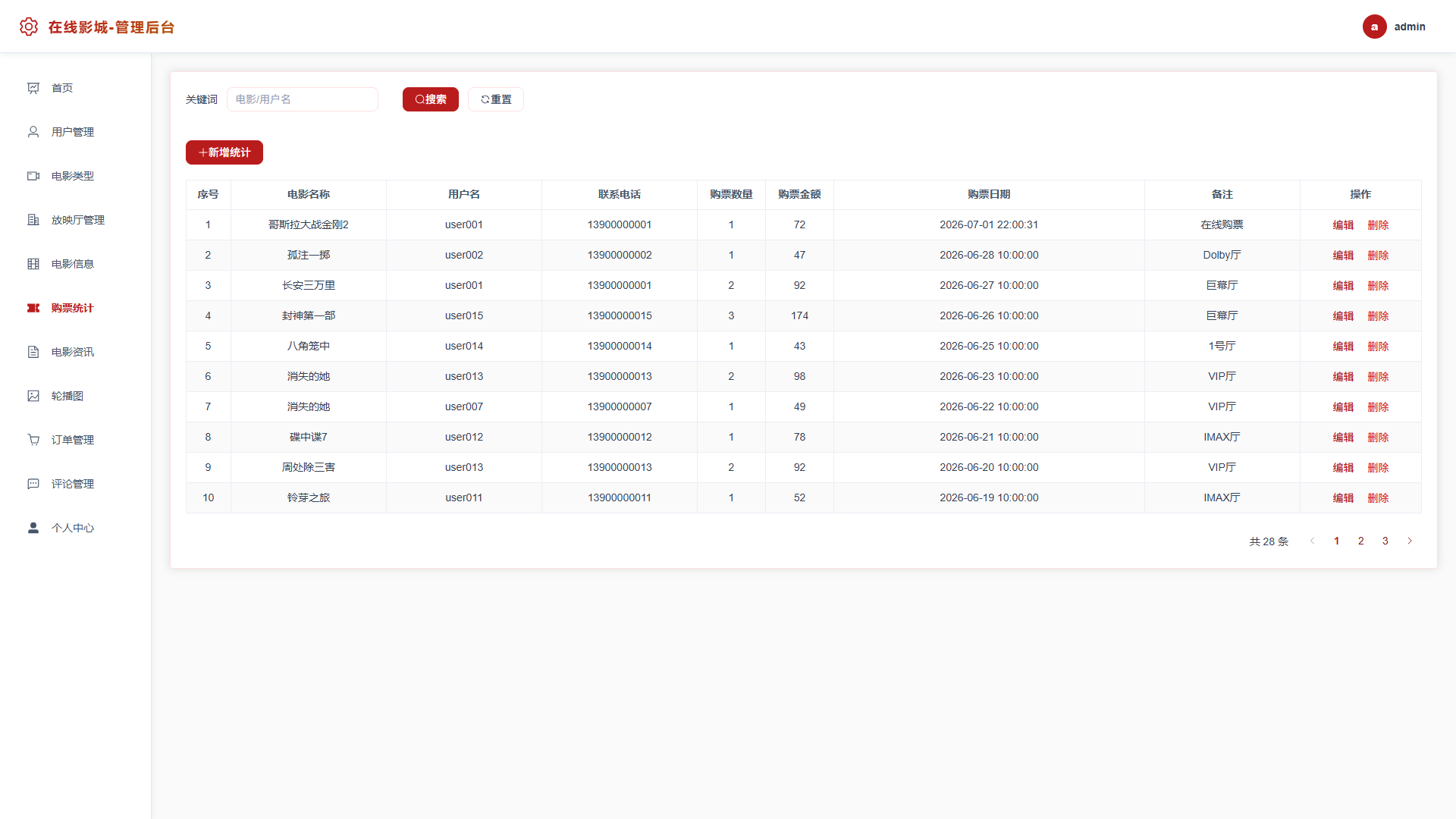Click the 首页 sidebar icon

pyautogui.click(x=33, y=88)
